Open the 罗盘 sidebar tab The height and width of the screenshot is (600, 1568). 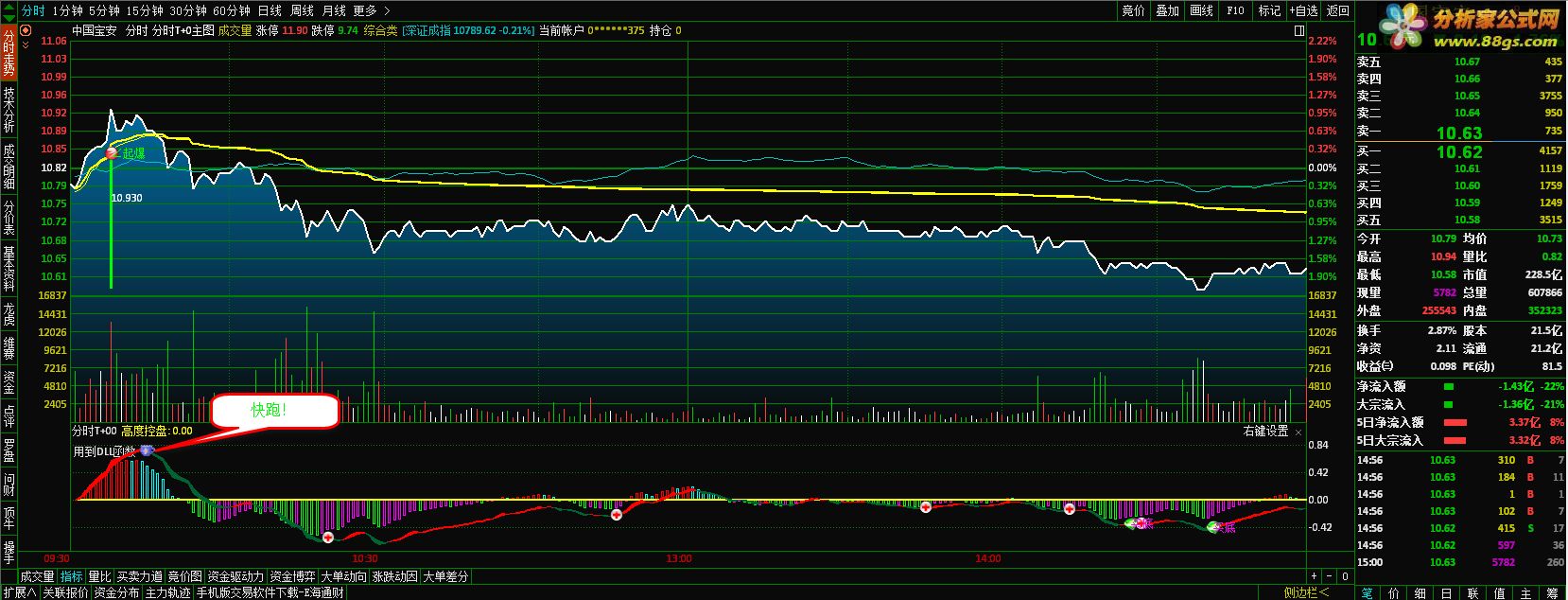[x=9, y=450]
